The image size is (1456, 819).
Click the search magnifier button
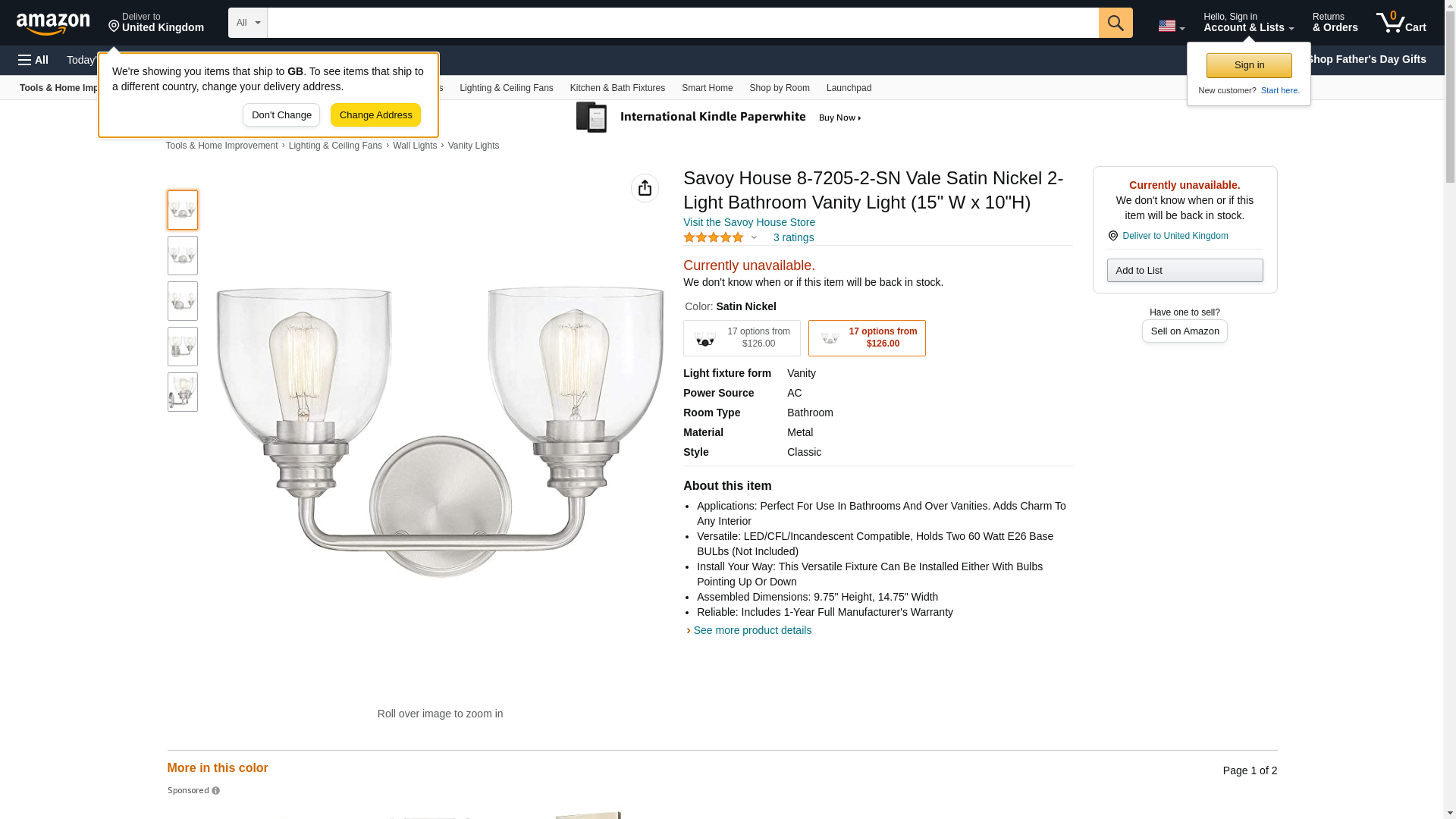pos(1115,23)
